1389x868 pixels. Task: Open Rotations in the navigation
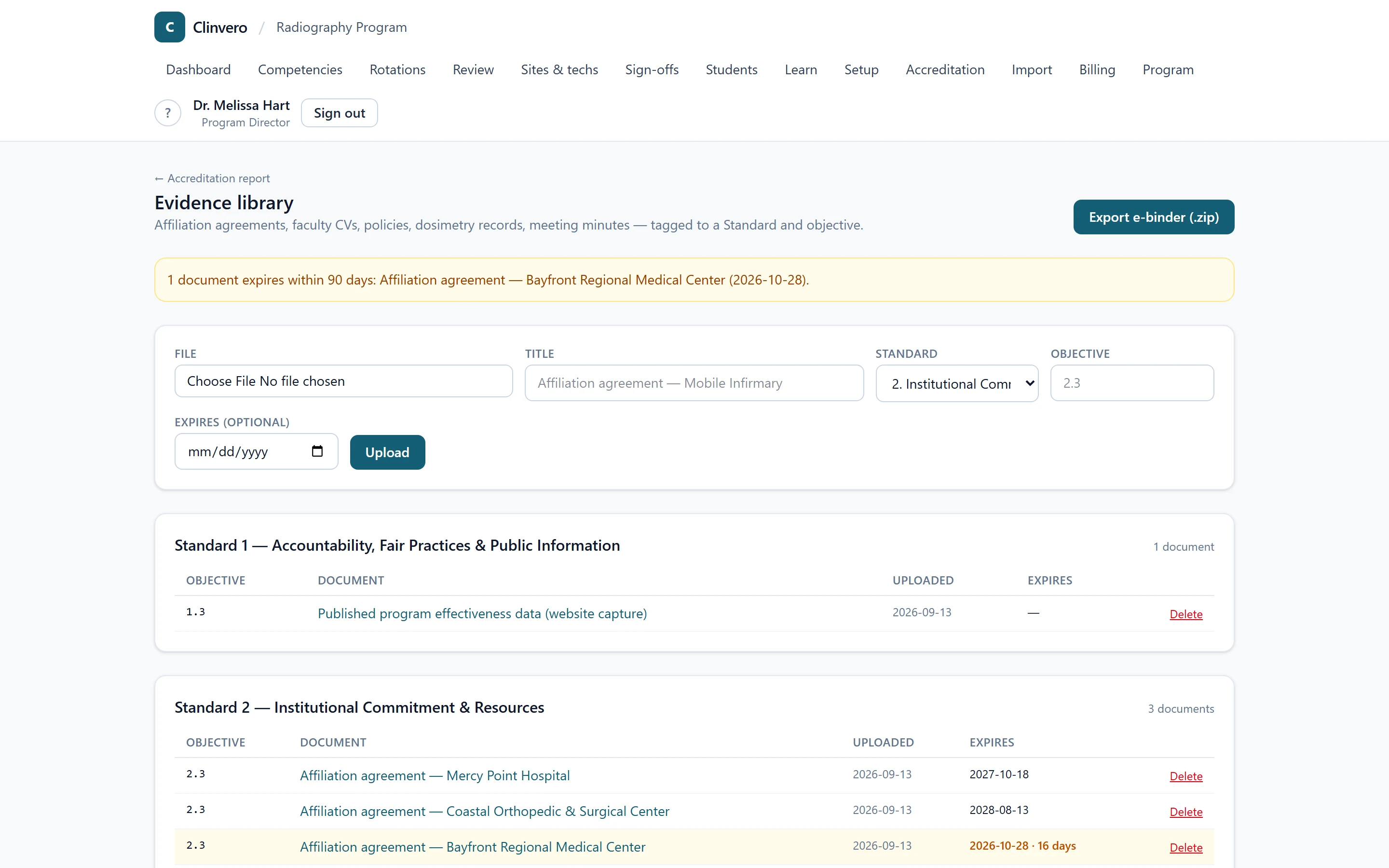click(x=397, y=69)
